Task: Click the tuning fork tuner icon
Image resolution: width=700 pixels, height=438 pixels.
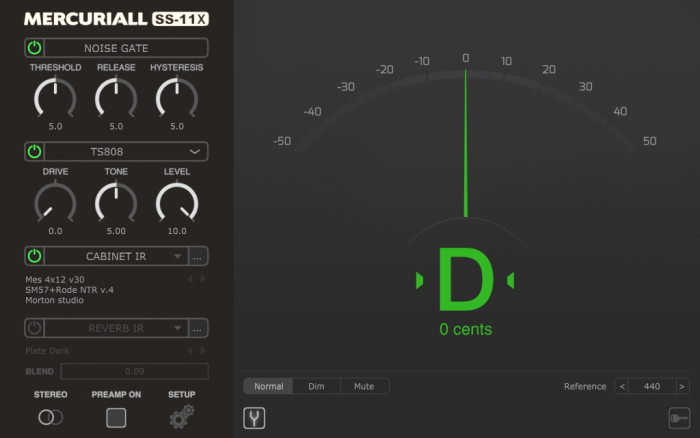Action: point(254,418)
